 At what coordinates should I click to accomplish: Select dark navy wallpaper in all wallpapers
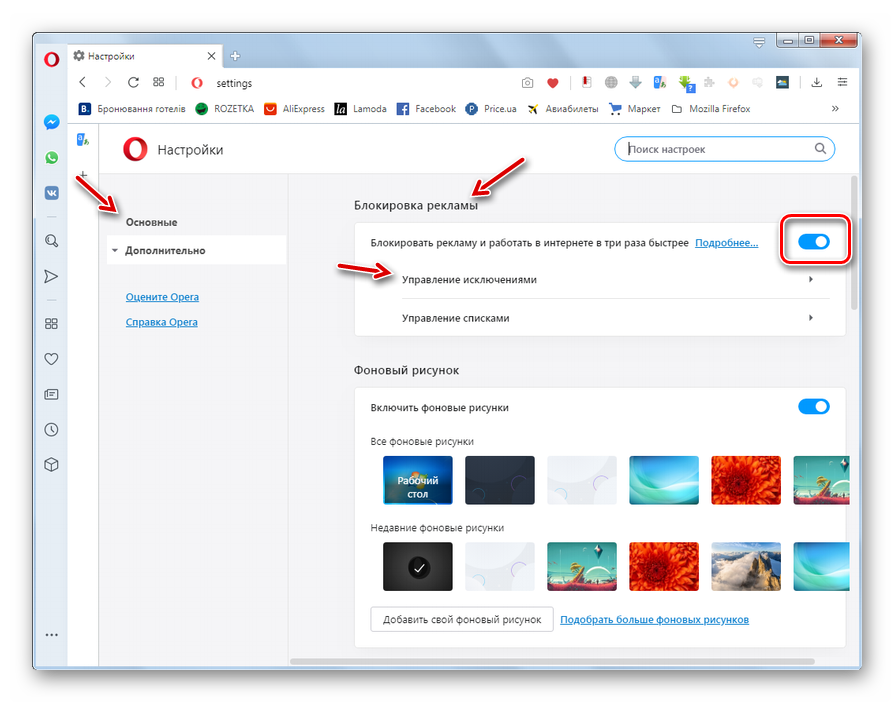500,480
